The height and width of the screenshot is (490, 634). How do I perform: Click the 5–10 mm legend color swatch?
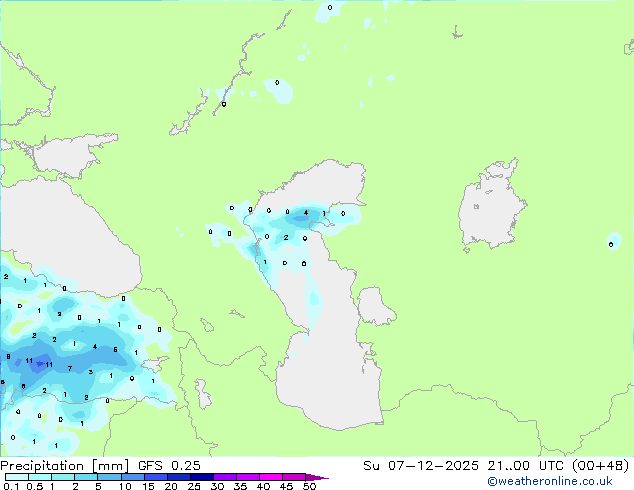tap(109, 477)
